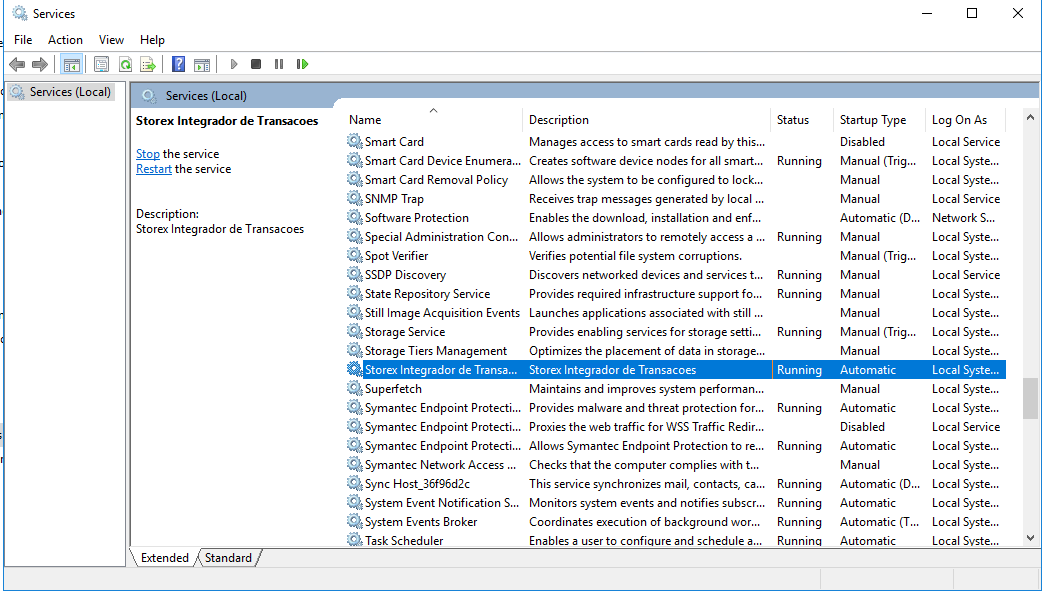Open the View menu
This screenshot has height=591, width=1042.
point(112,40)
